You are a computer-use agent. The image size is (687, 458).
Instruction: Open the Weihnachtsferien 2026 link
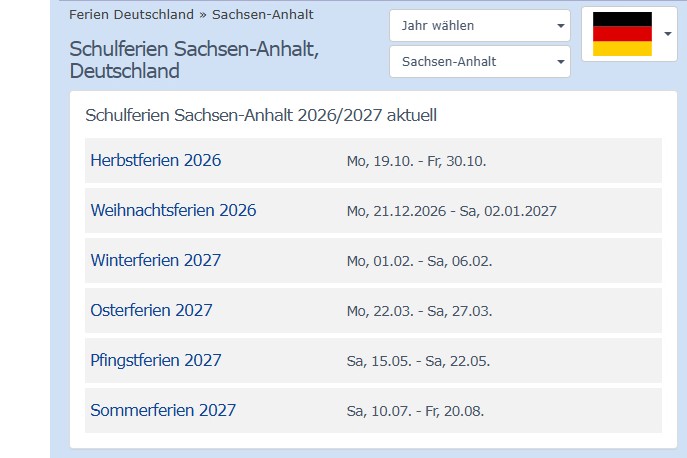pos(174,210)
